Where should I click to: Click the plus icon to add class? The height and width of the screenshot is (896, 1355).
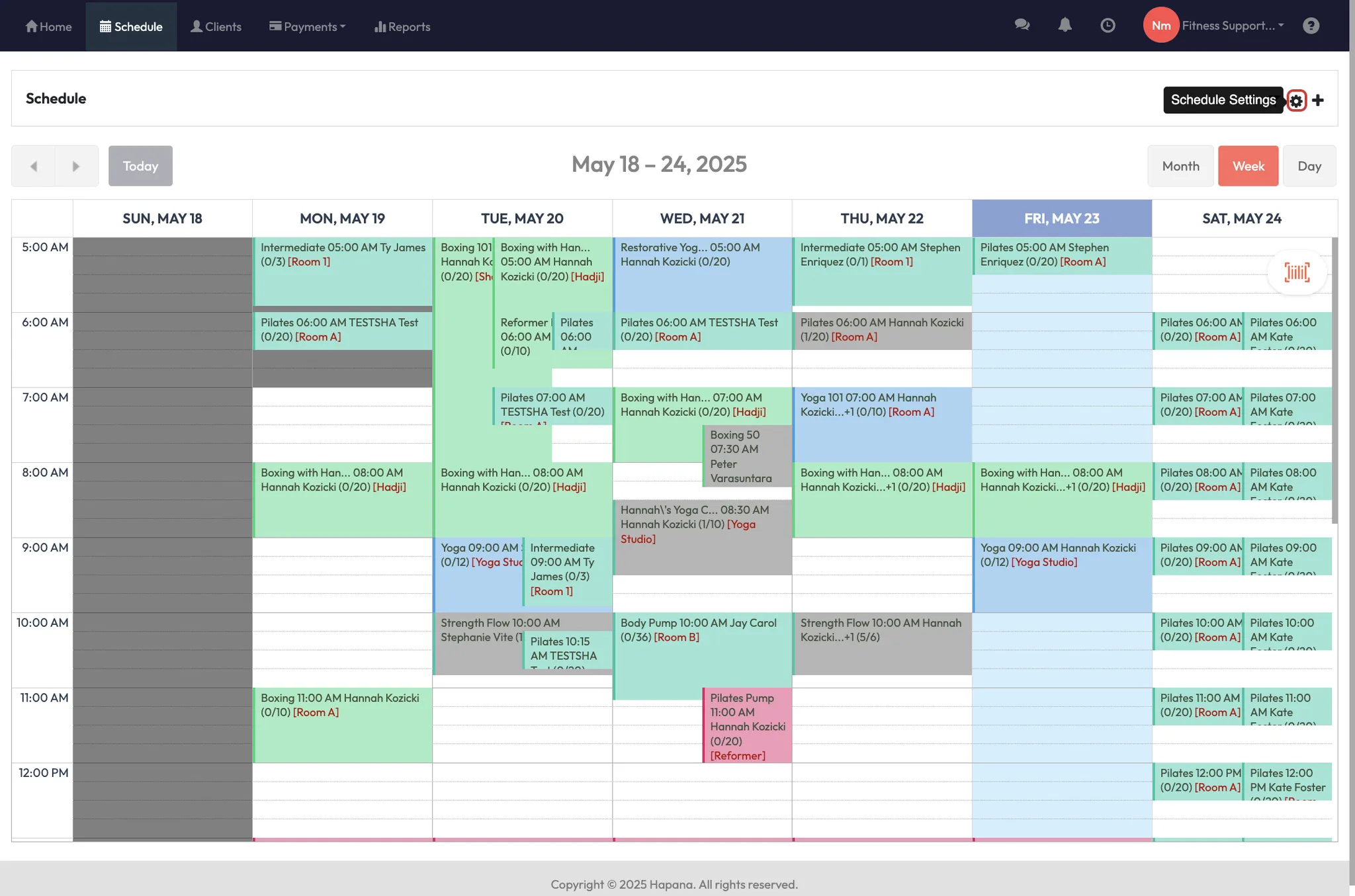click(1318, 101)
